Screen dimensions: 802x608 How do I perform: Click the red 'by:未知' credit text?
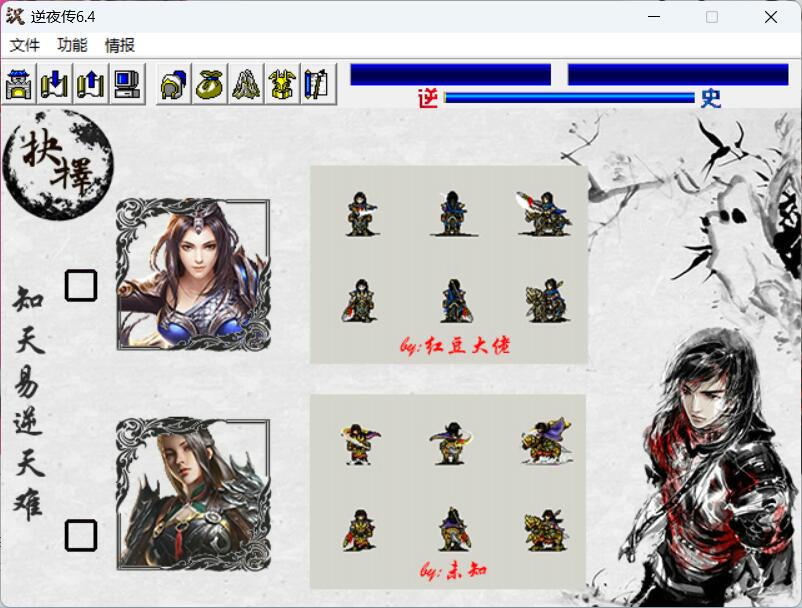[x=454, y=570]
